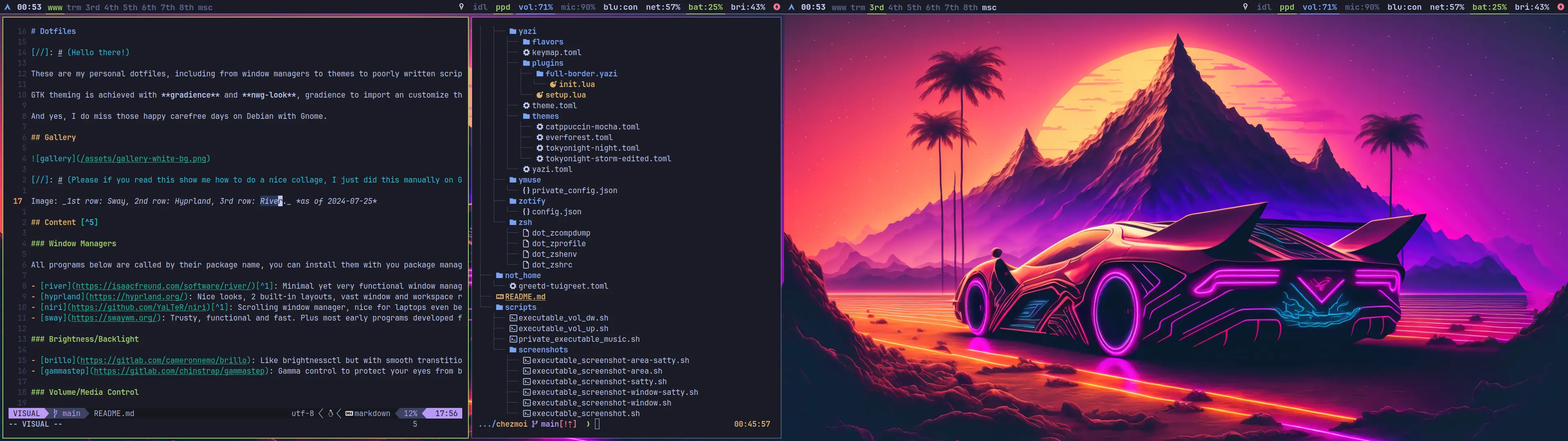Click the markdown filetype icon in Neovim statusline
The image size is (1568, 441).
click(349, 414)
